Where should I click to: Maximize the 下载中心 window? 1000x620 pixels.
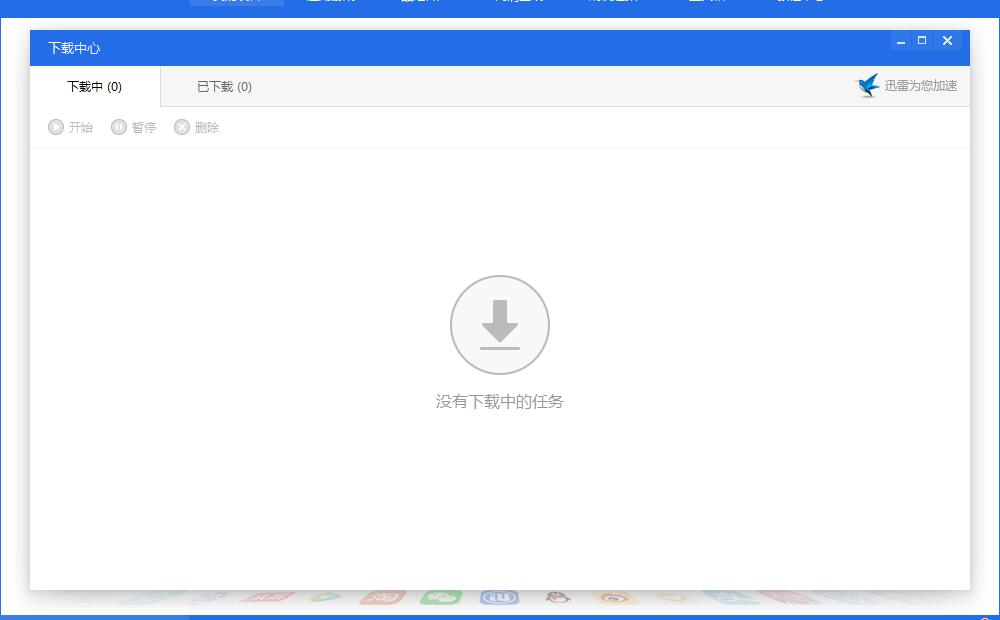coord(922,41)
